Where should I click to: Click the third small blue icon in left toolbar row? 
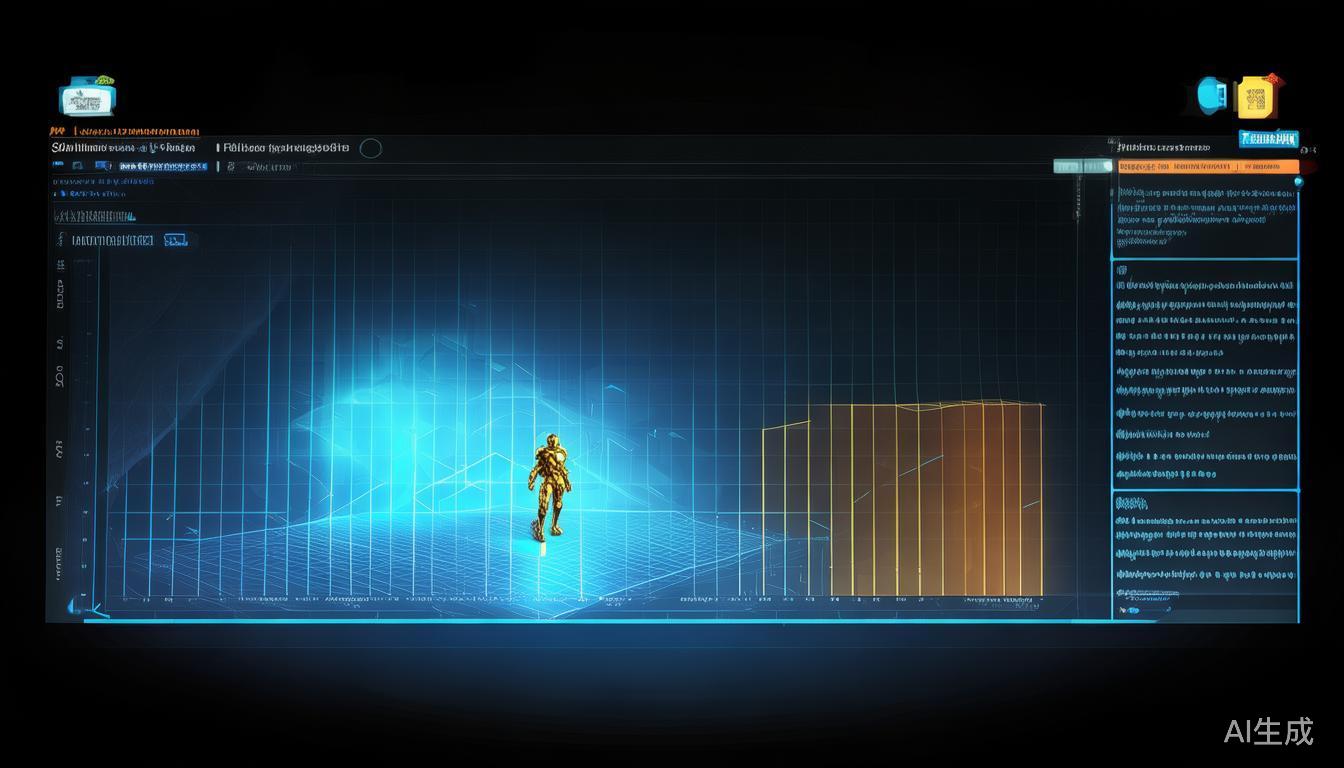point(102,166)
